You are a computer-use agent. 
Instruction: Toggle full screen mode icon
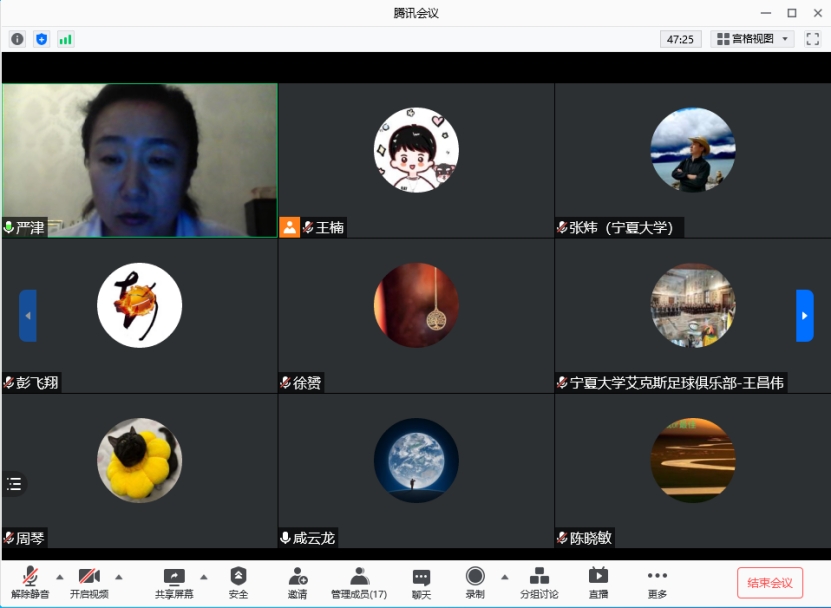(x=812, y=39)
